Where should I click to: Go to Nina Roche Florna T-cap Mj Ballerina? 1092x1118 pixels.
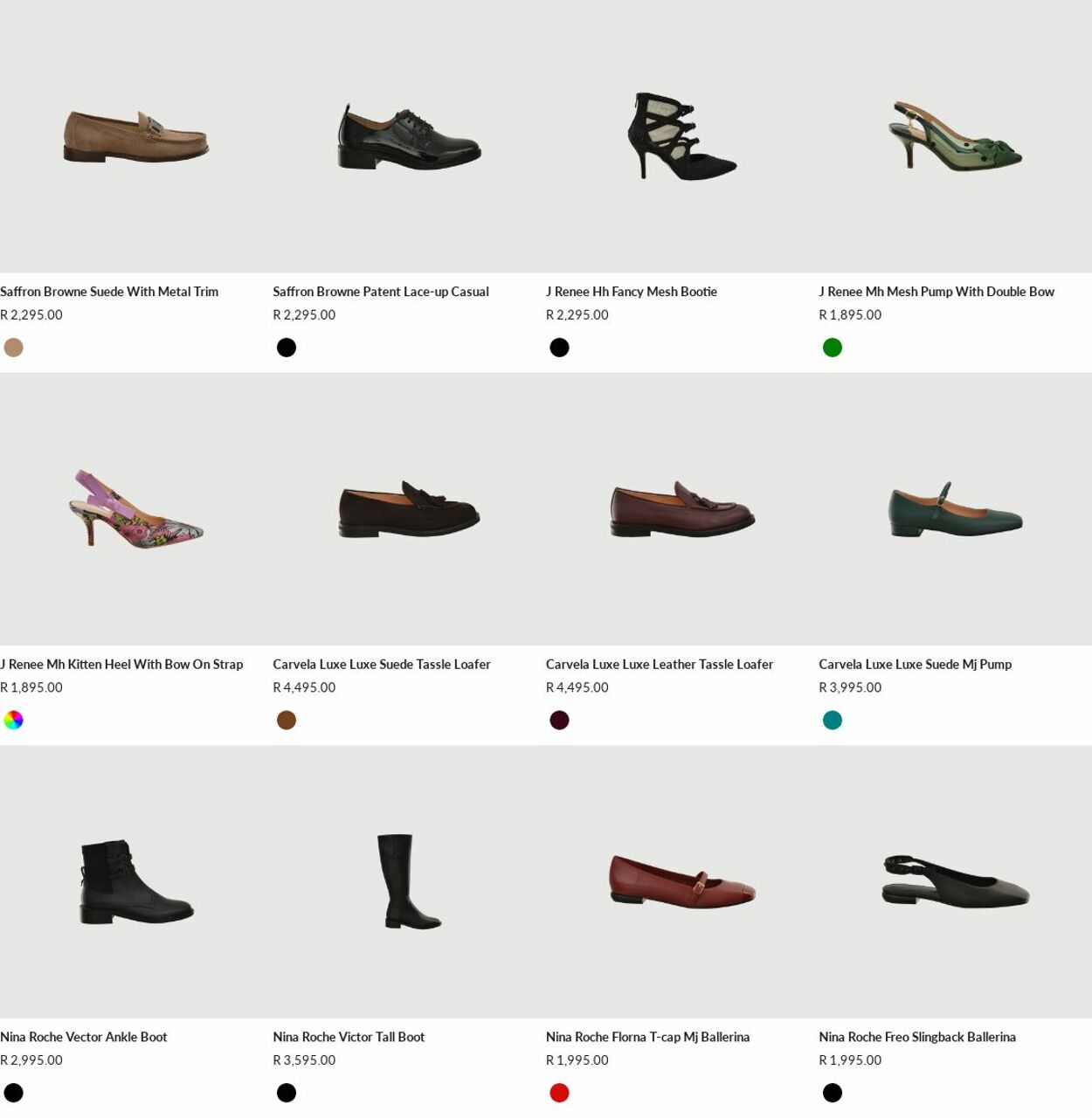click(x=648, y=1037)
